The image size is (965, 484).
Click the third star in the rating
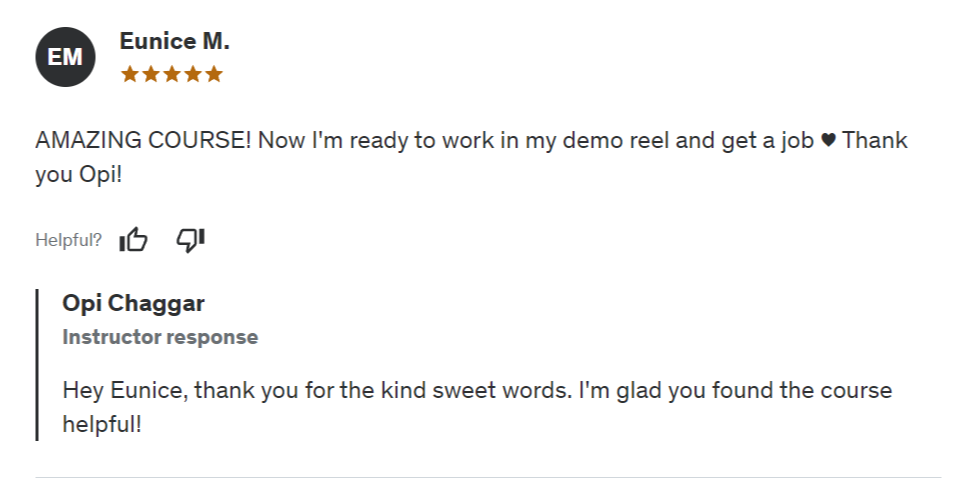tap(171, 74)
